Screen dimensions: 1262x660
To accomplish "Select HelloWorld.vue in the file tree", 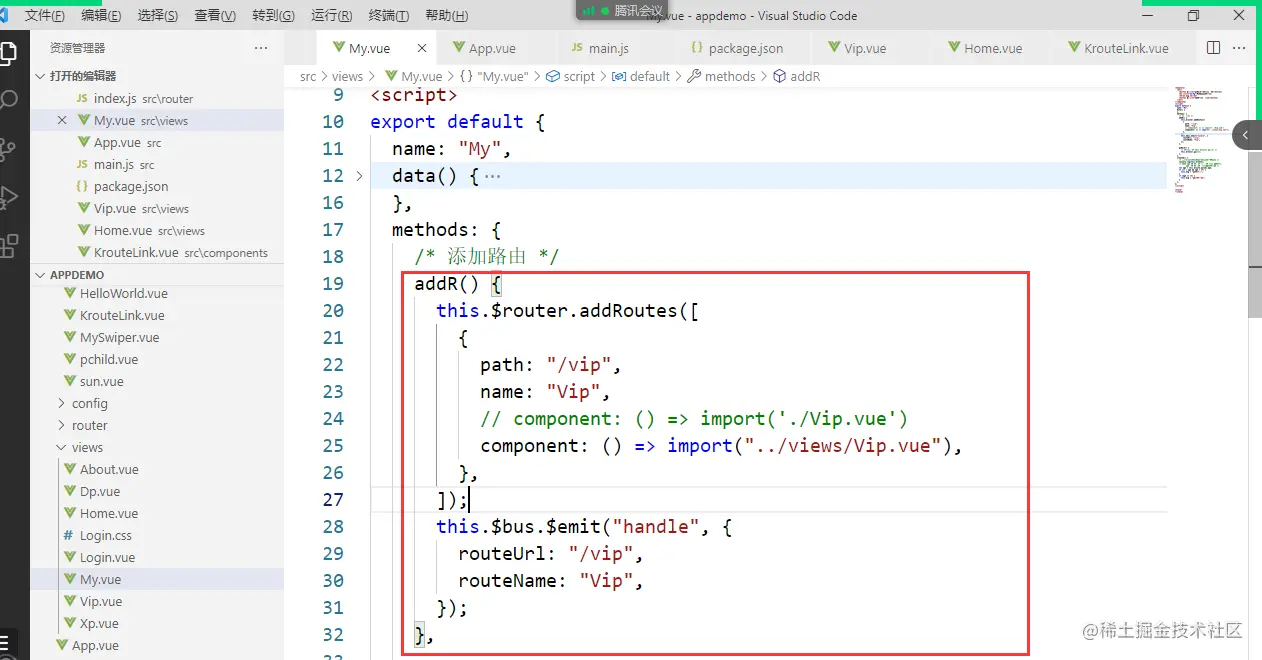I will point(157,293).
